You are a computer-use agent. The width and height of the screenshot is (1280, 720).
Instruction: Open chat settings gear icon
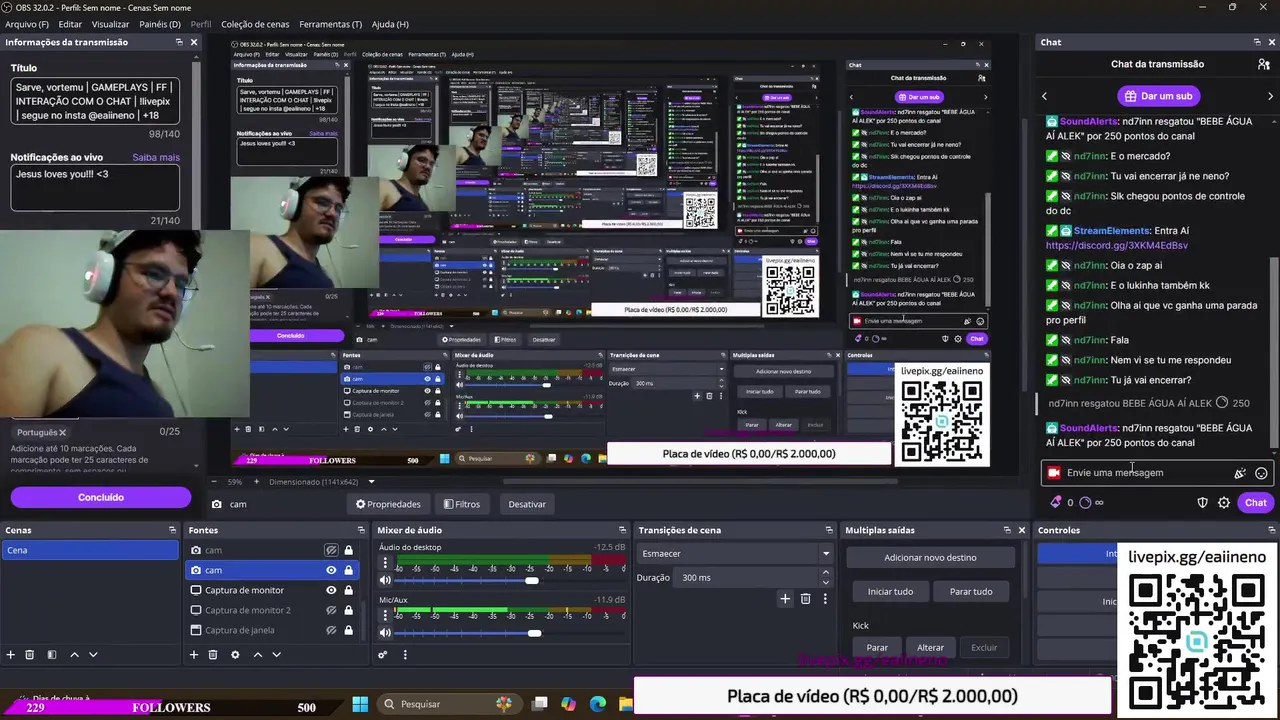[x=1224, y=503]
